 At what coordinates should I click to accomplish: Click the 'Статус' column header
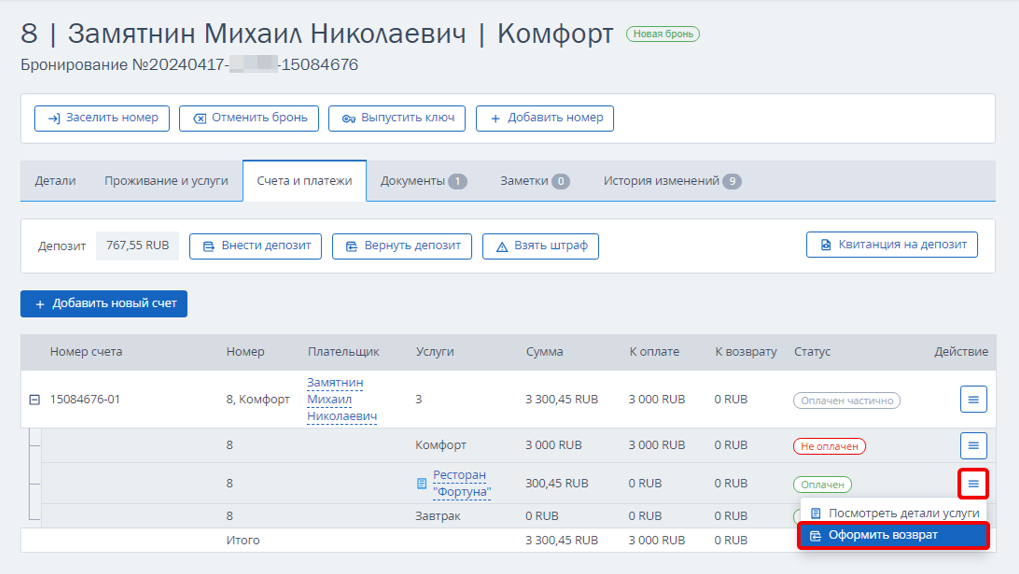click(x=812, y=352)
